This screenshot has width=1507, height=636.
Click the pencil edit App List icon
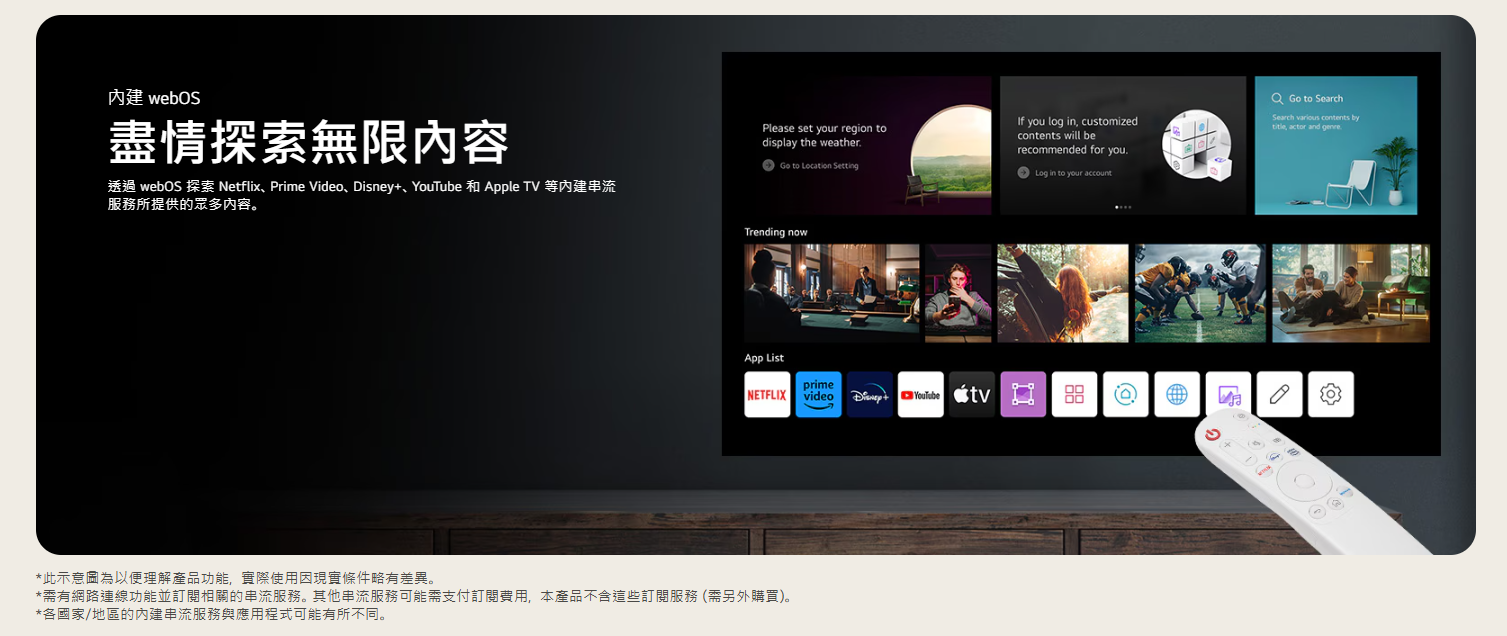(x=1279, y=395)
